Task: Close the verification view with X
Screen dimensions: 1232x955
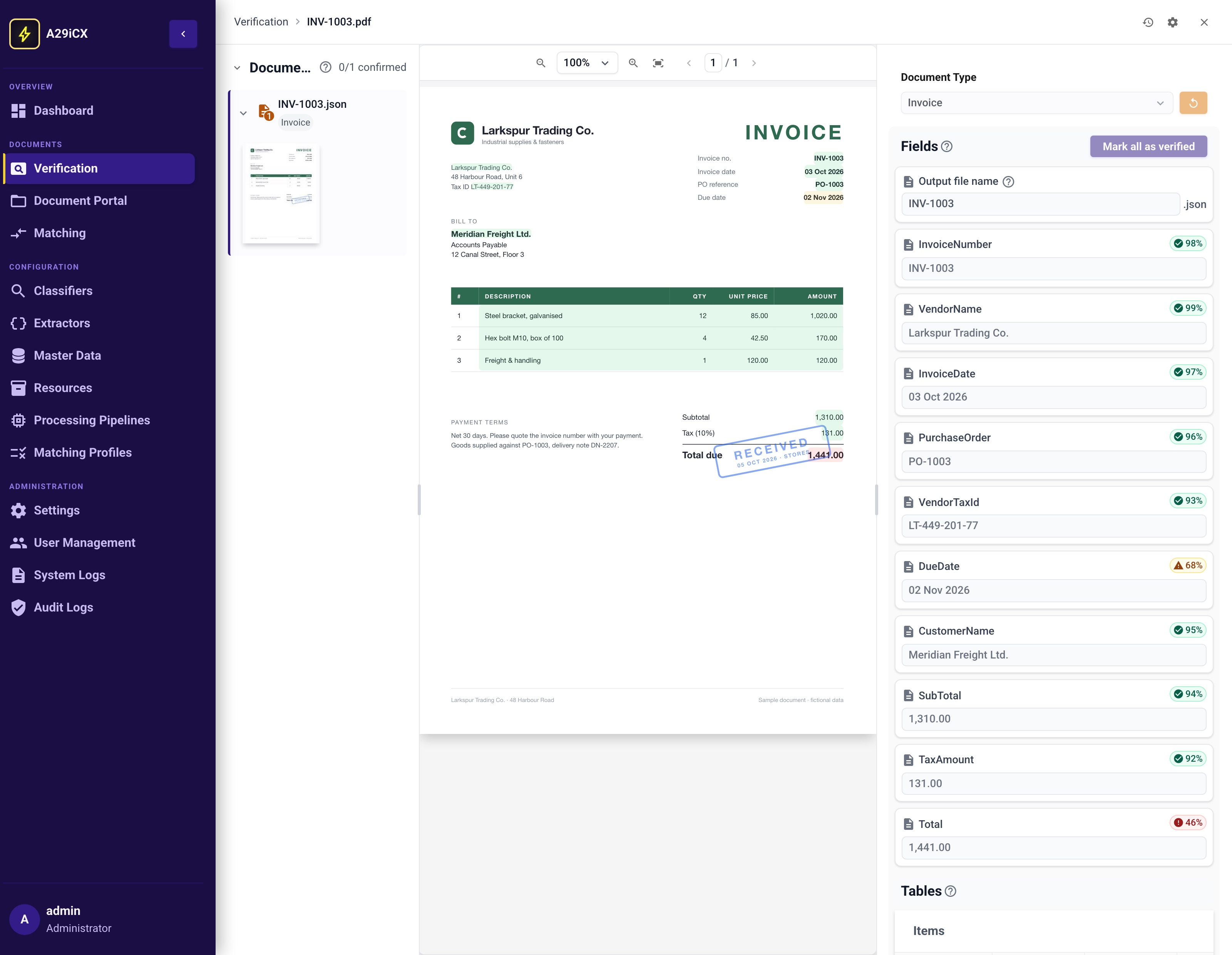Action: point(1204,23)
